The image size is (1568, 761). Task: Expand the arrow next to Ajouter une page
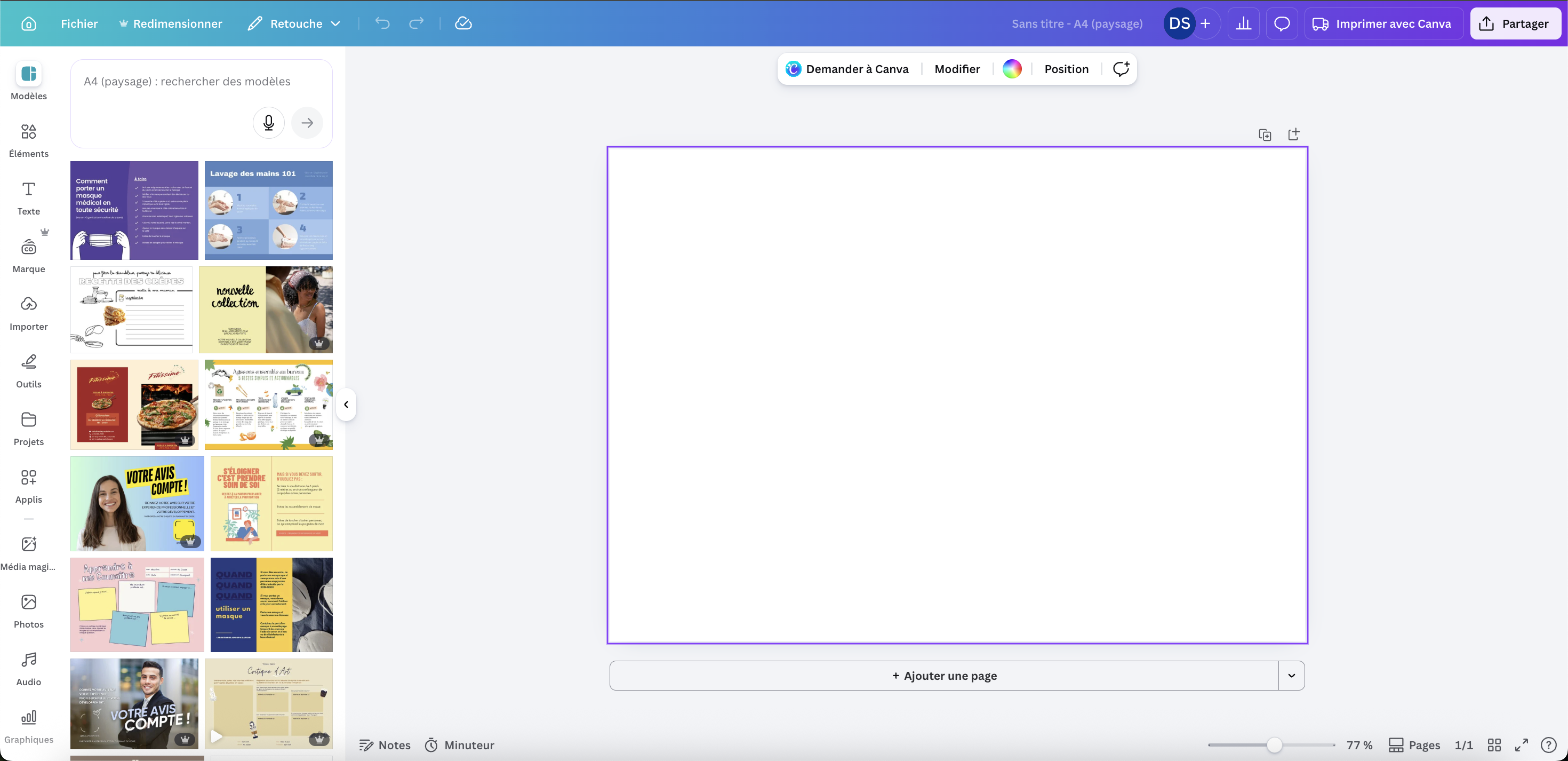(x=1291, y=675)
